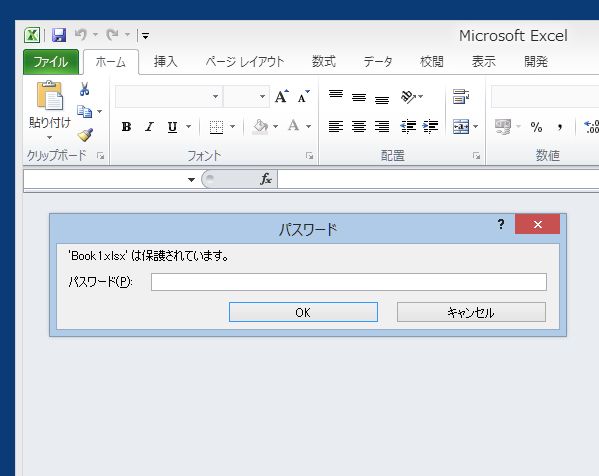The height and width of the screenshot is (476, 599).
Task: Open Customize Quick Access Toolbar dropdown
Action: click(x=145, y=36)
